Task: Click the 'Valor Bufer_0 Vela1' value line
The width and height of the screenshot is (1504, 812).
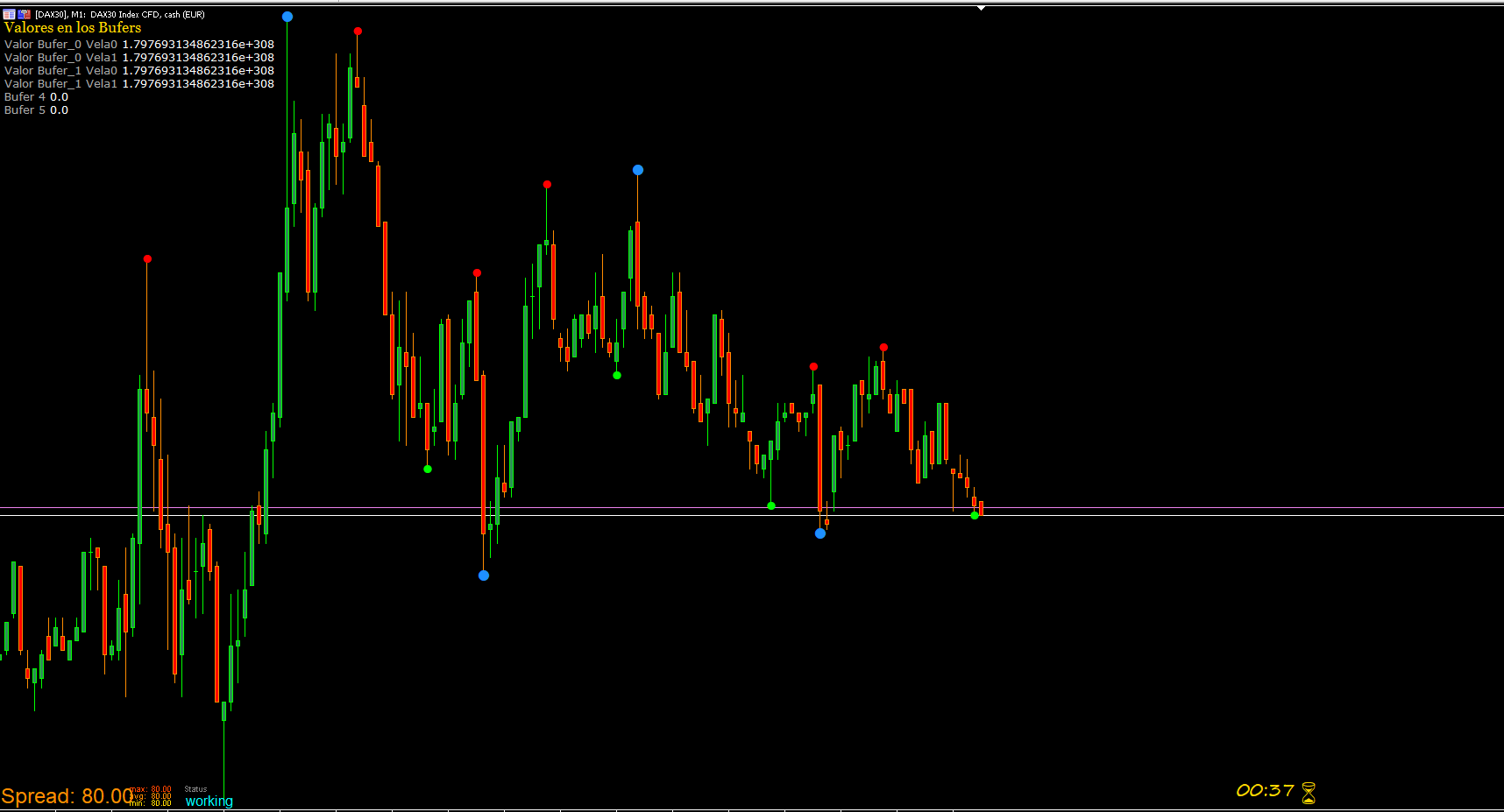Action: 139,58
